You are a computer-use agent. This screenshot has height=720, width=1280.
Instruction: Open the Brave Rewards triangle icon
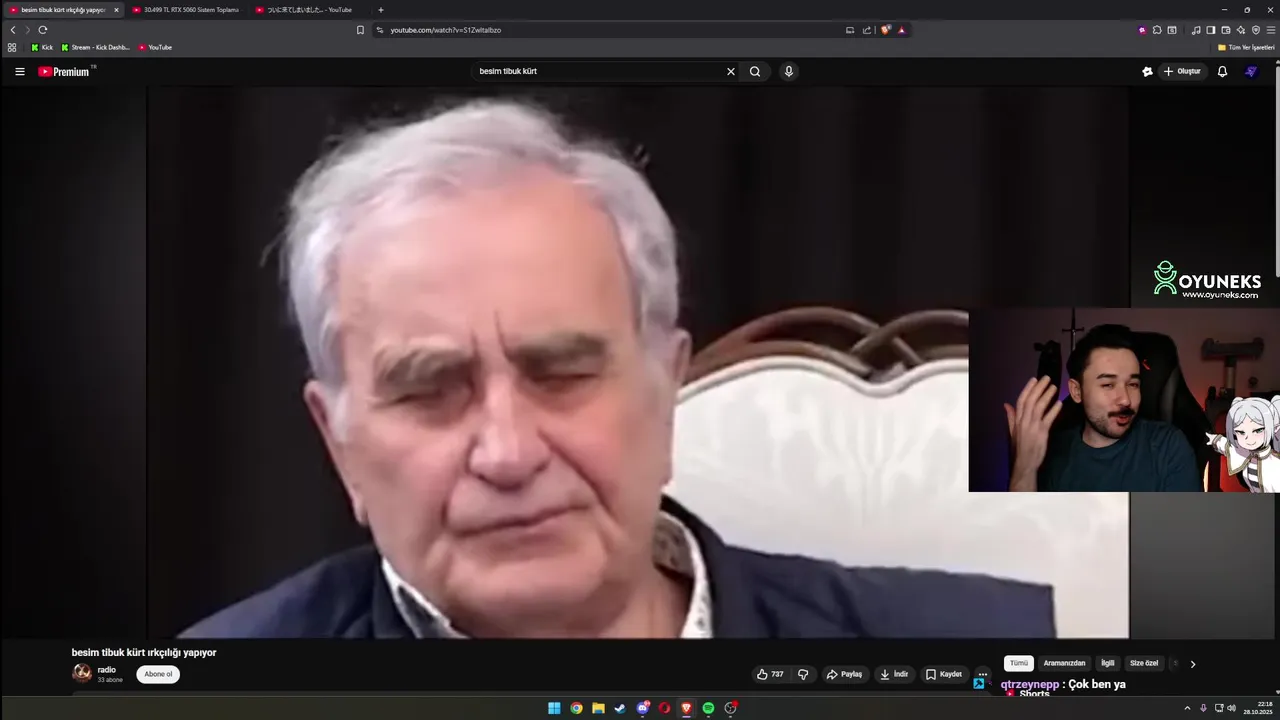(x=901, y=30)
